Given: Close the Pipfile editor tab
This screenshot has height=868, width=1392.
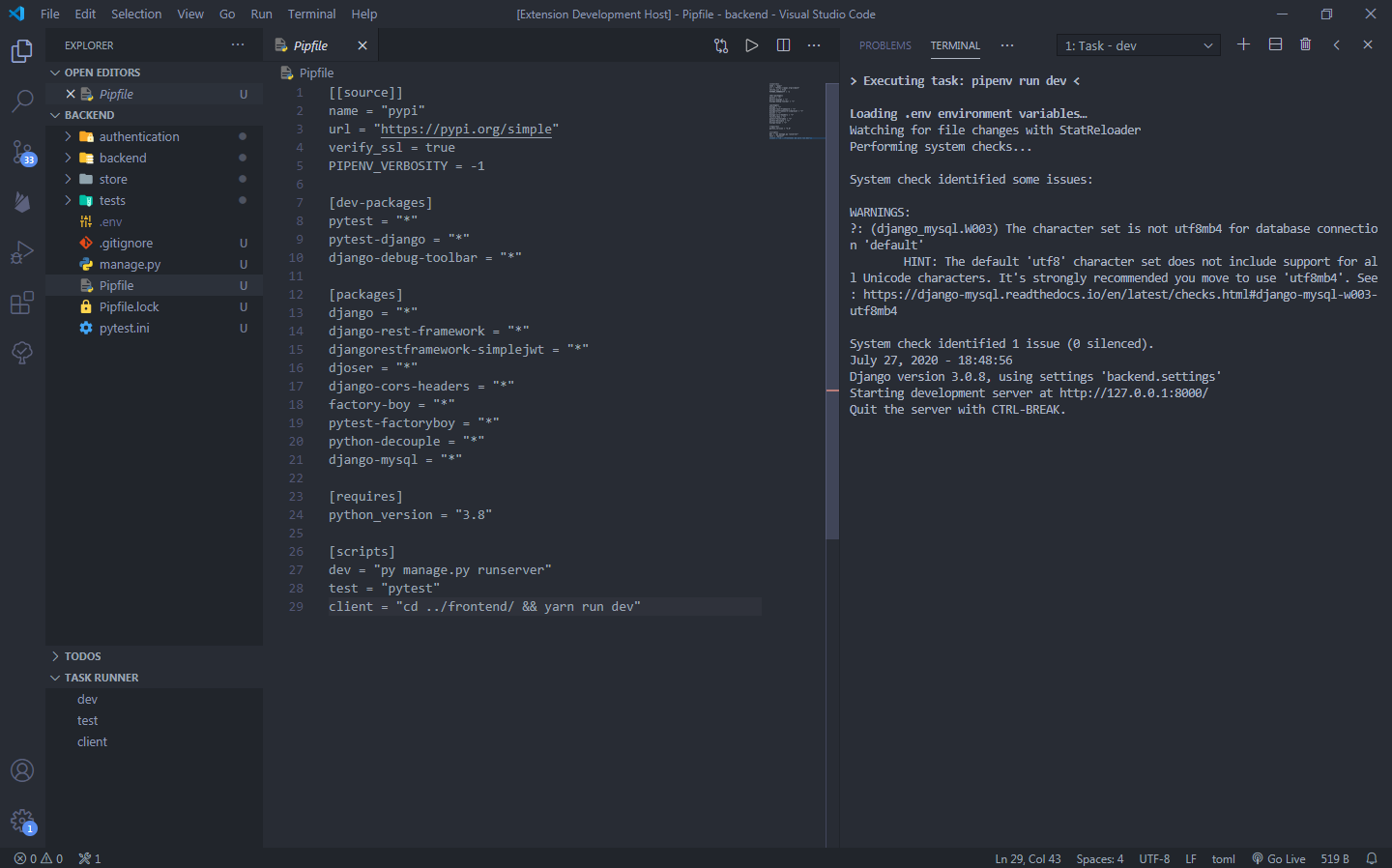Looking at the screenshot, I should pyautogui.click(x=362, y=45).
